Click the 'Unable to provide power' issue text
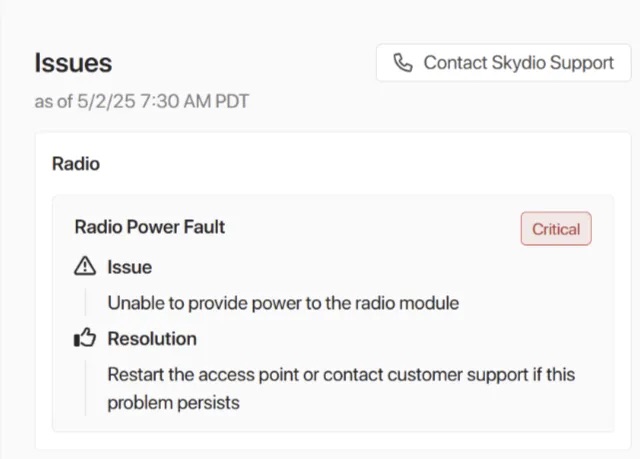The image size is (640, 459). 283,303
